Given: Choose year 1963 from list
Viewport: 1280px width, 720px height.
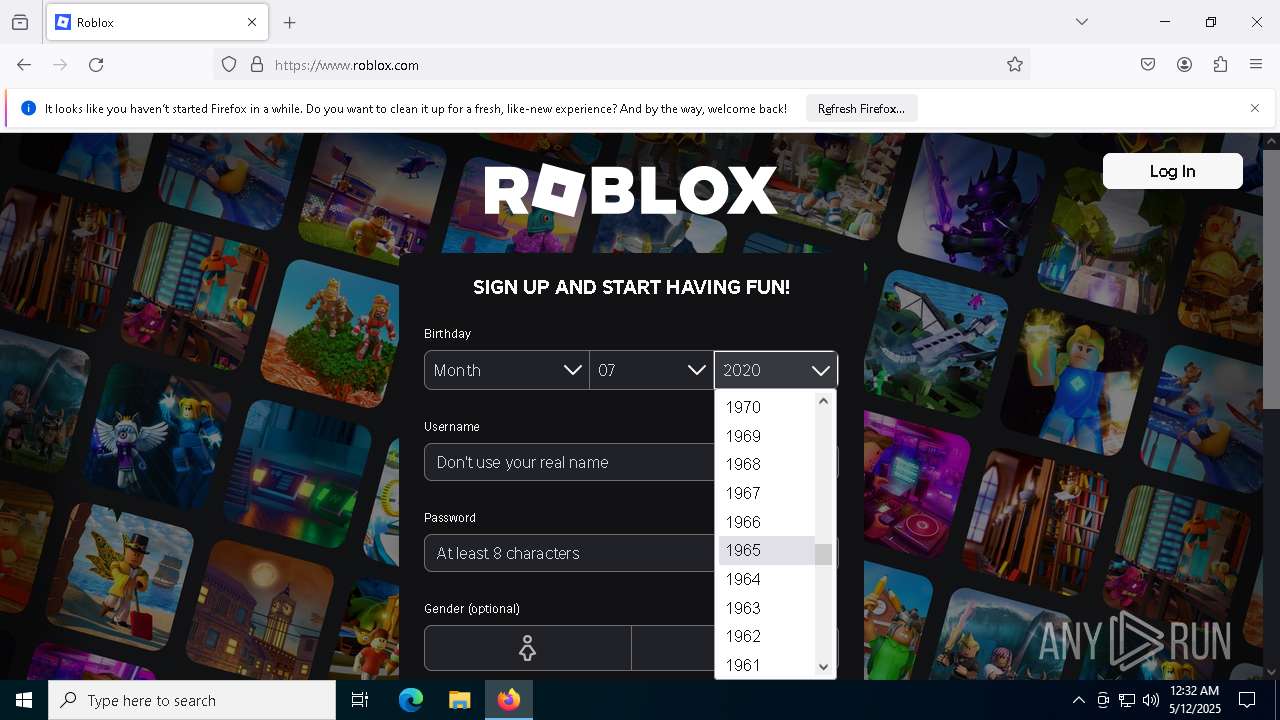Looking at the screenshot, I should pos(766,608).
